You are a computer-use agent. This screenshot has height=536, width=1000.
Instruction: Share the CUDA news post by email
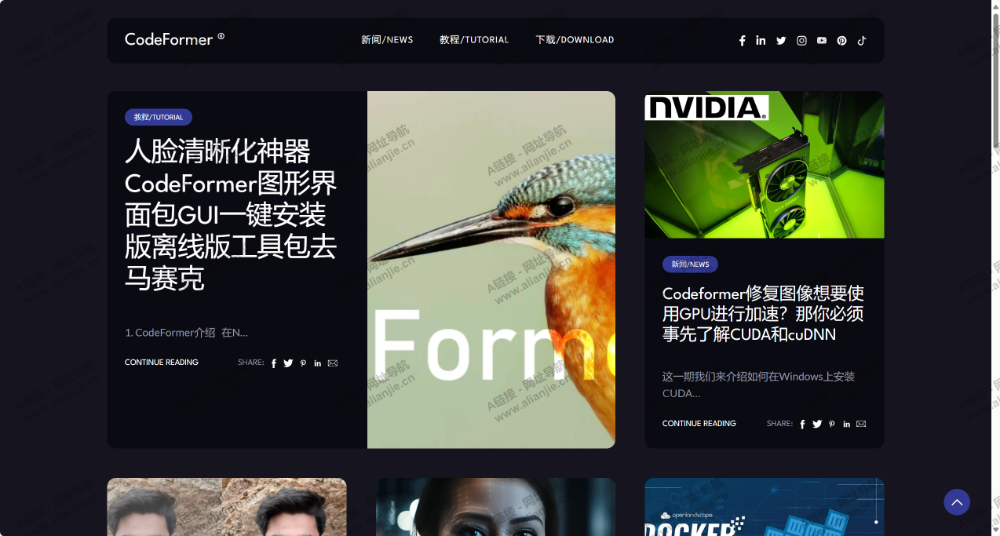point(861,424)
